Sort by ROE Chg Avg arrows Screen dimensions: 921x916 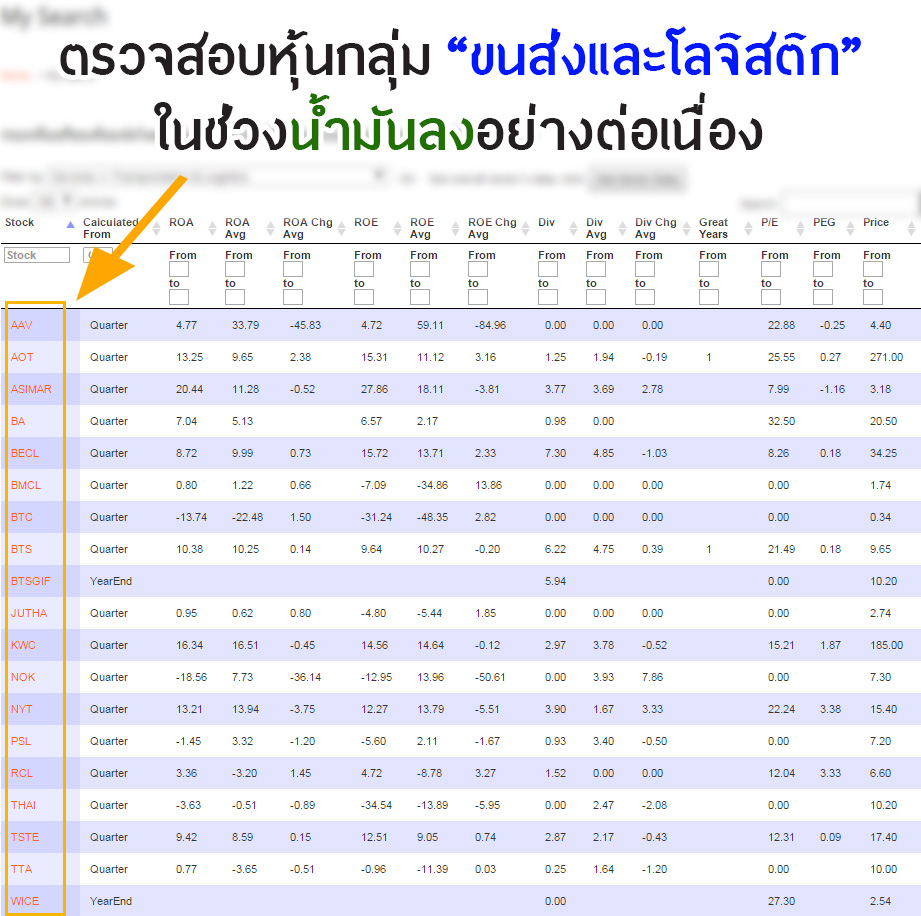tap(526, 229)
